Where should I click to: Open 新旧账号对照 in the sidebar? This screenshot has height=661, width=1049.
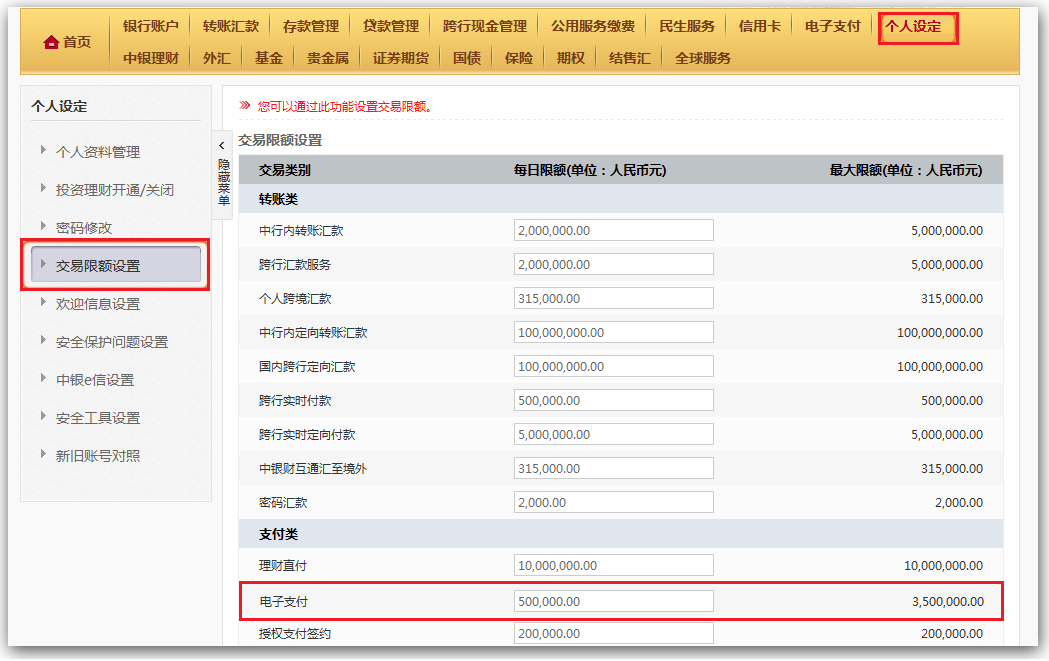tap(97, 455)
